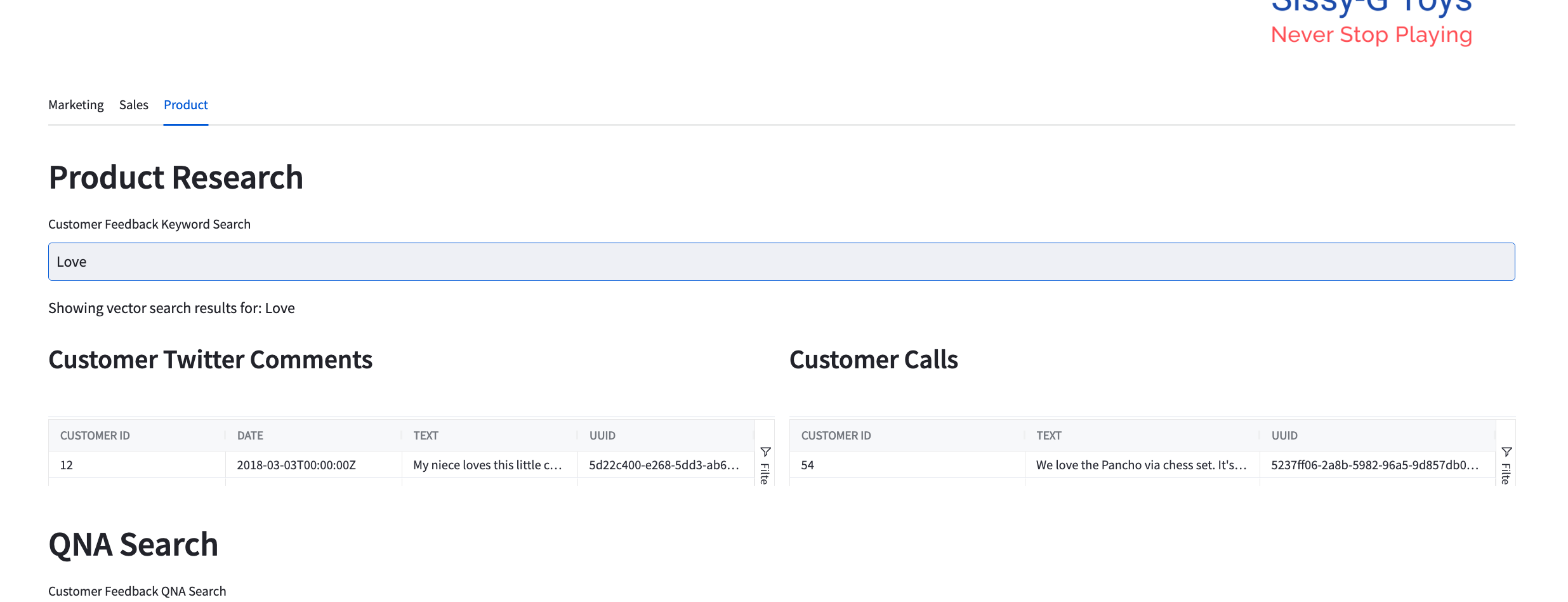Select the customer ID 54 cell

[906, 465]
